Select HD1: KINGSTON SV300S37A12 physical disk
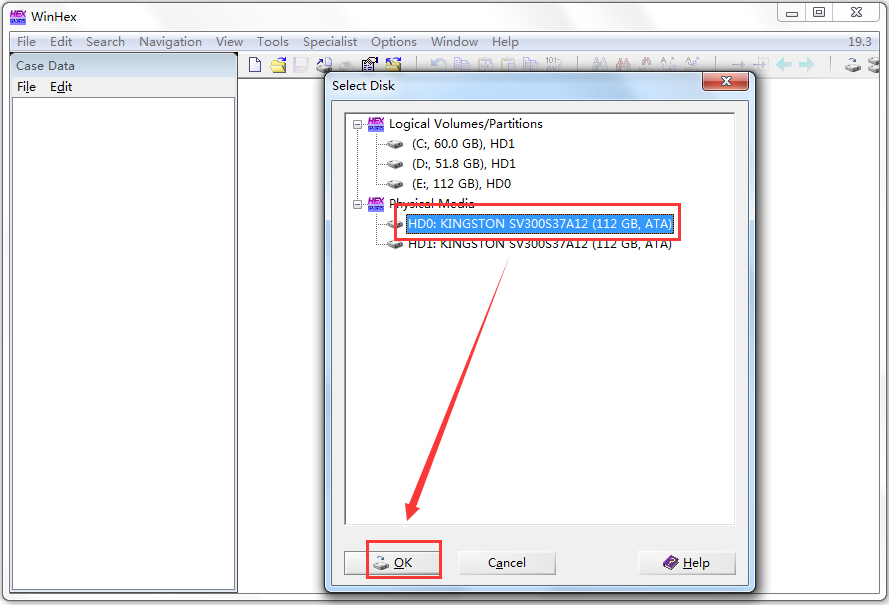 pos(540,244)
